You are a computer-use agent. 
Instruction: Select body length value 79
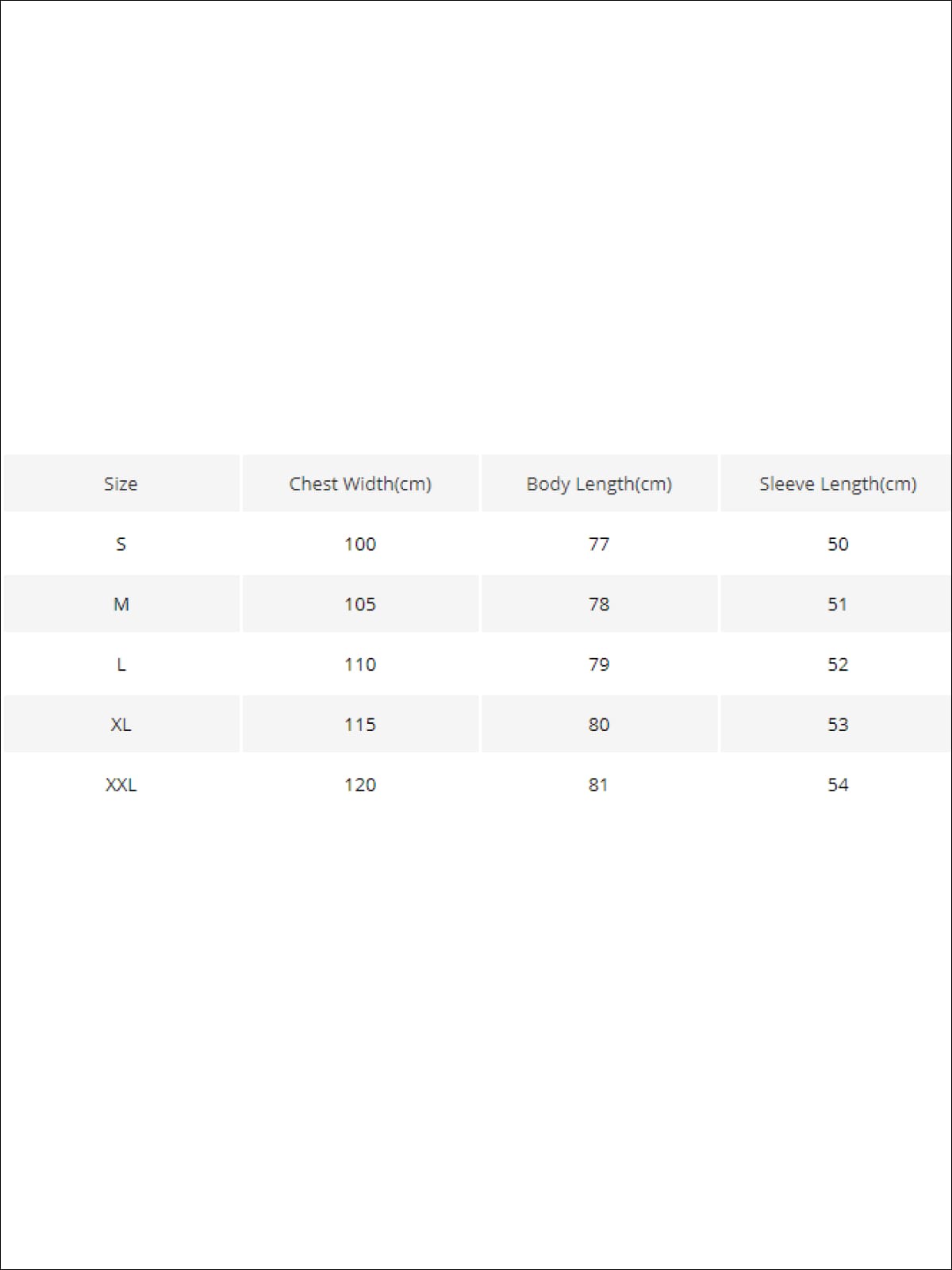599,664
